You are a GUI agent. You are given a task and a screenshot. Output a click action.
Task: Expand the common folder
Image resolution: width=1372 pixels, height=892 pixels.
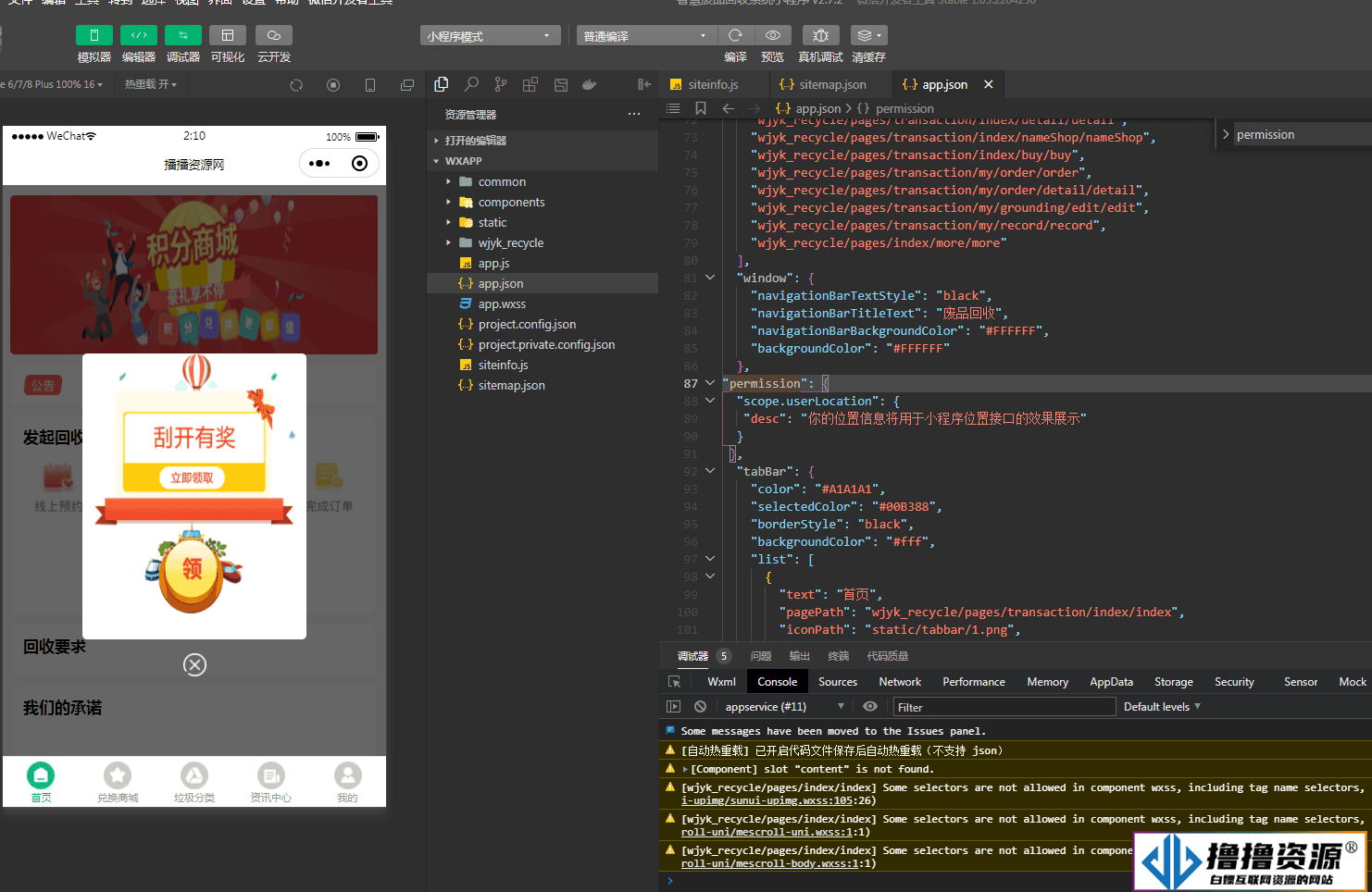click(x=543, y=181)
